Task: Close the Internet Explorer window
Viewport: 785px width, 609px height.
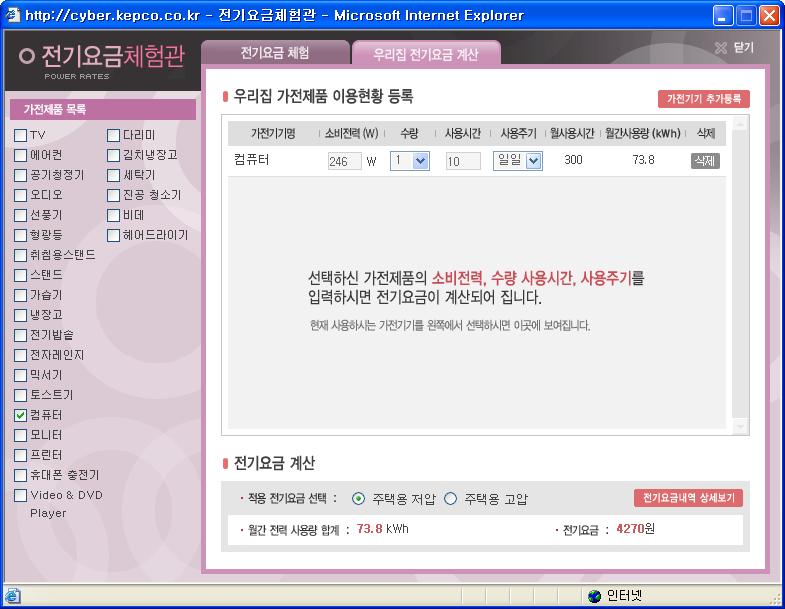Action: point(768,16)
